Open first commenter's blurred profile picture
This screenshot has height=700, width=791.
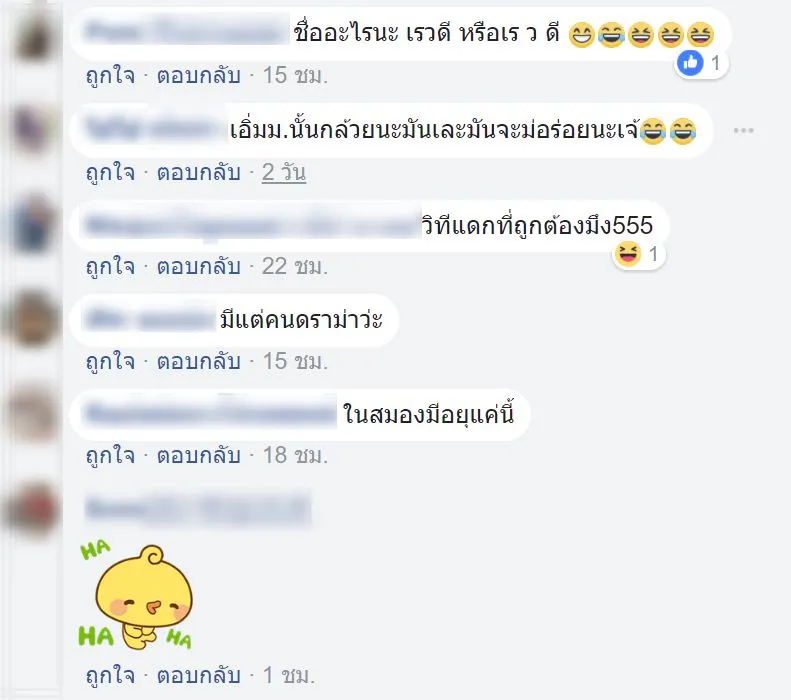tap(33, 35)
